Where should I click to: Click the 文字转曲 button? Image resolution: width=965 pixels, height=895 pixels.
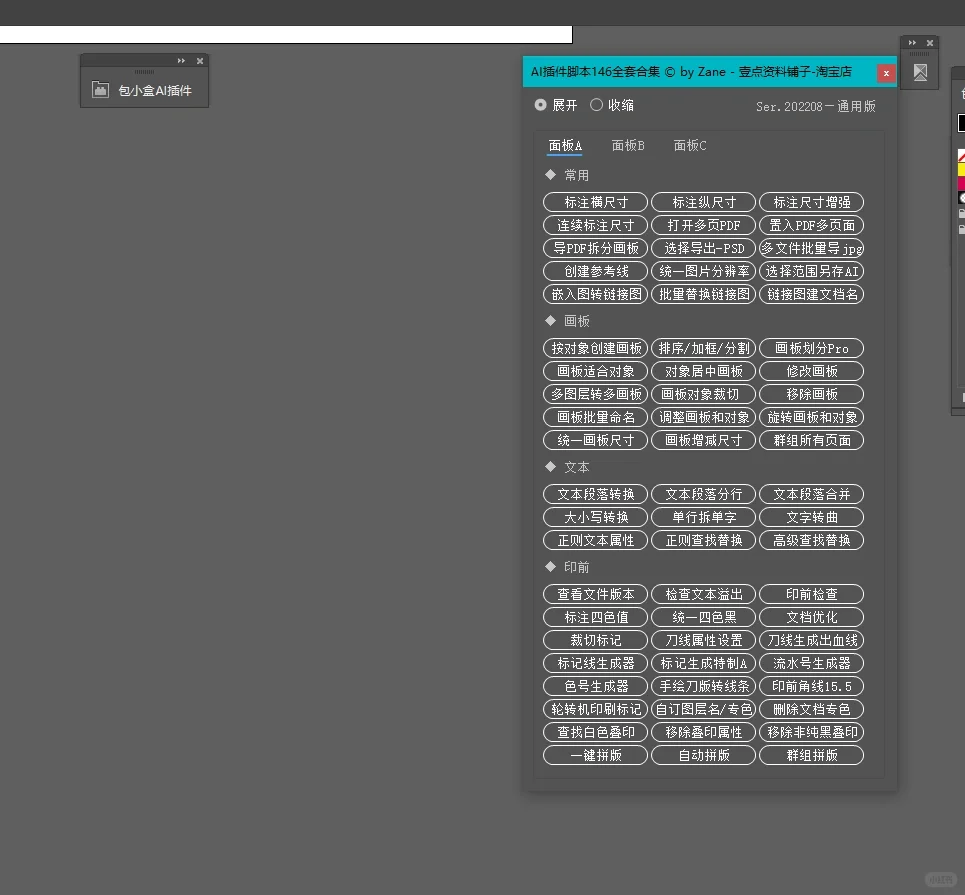(812, 517)
